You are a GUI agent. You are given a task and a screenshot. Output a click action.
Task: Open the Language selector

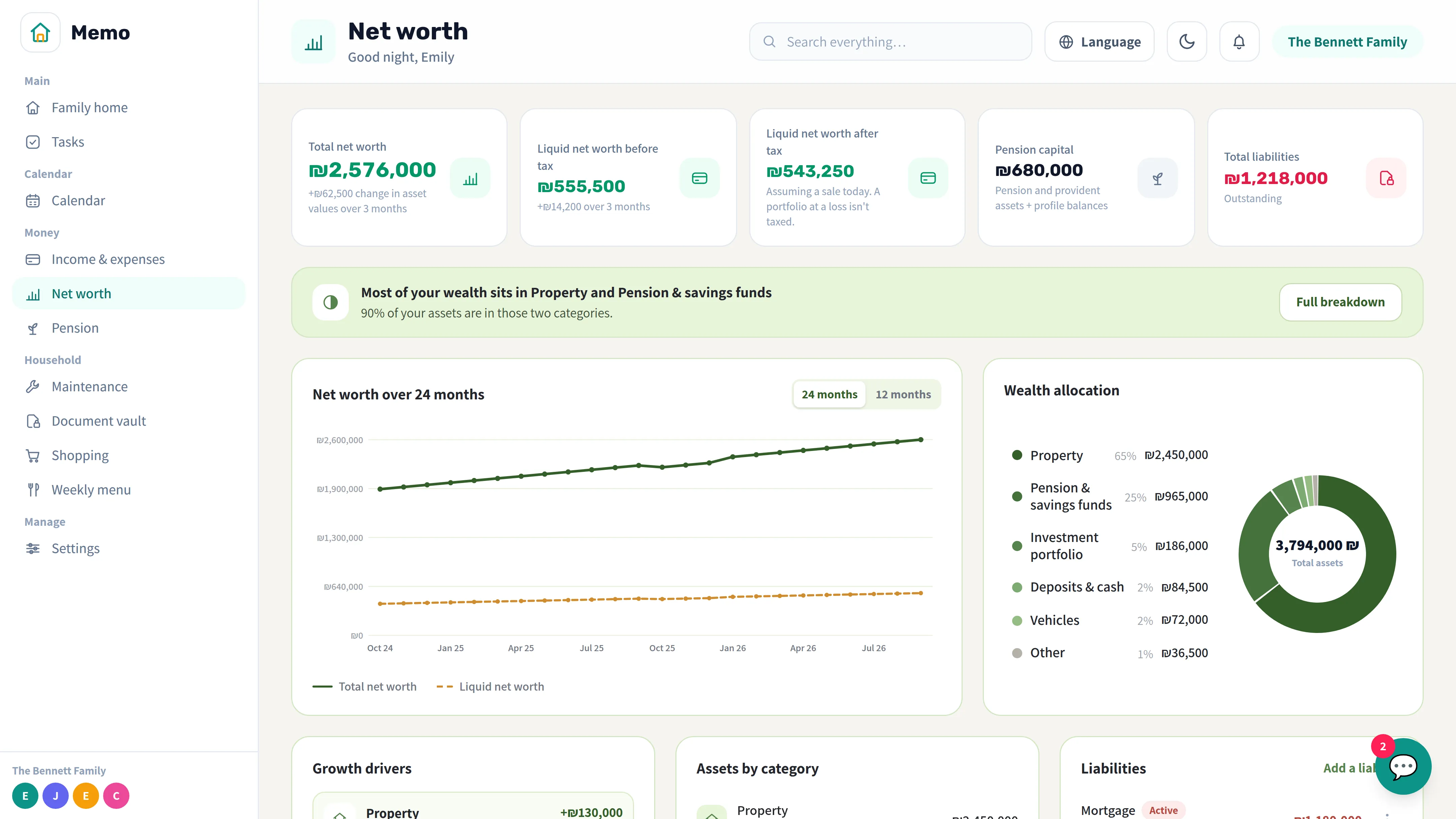pyautogui.click(x=1099, y=42)
